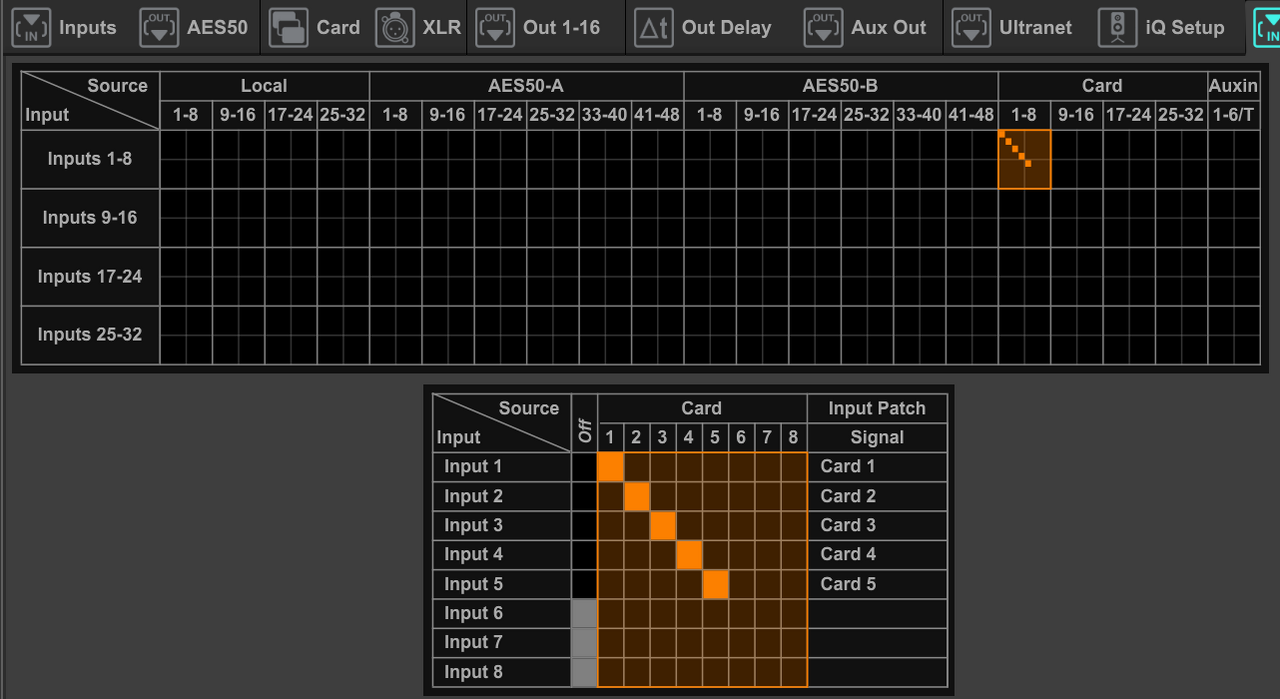The image size is (1280, 699).
Task: Select the Inputs 1-8 row
Action: click(90, 159)
